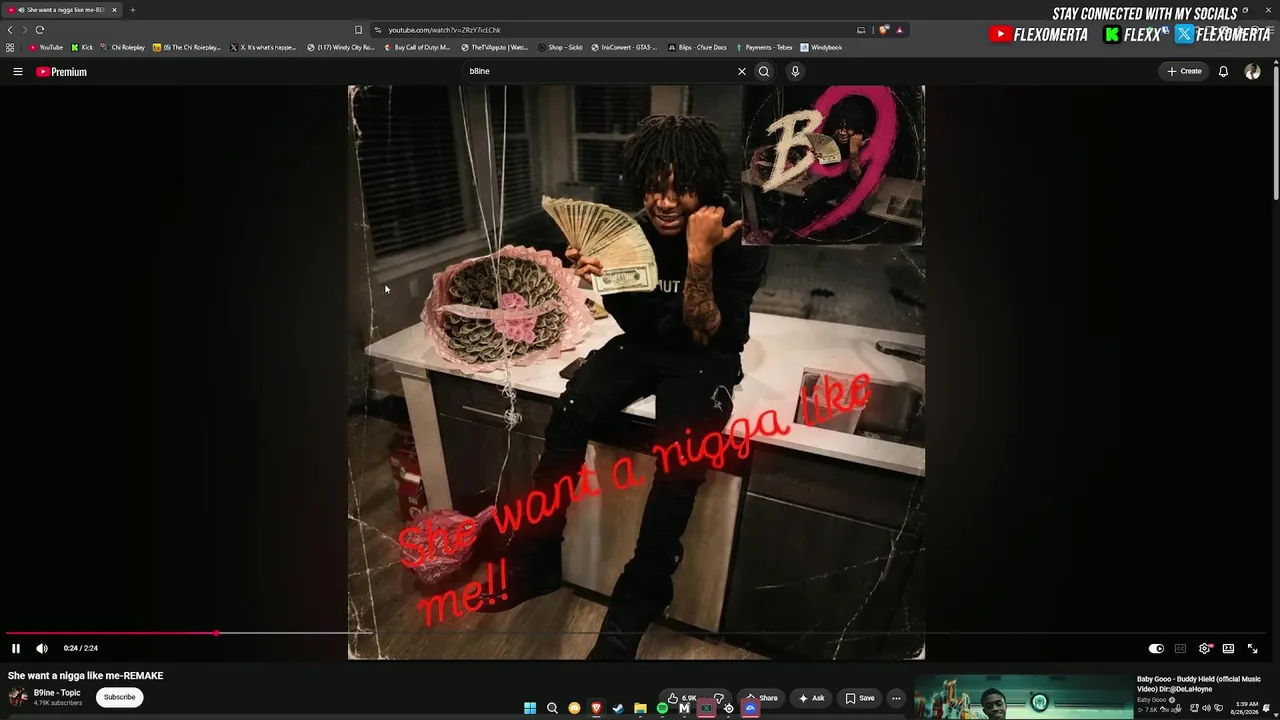The width and height of the screenshot is (1280, 720).
Task: Switch player to theater mode
Action: click(1228, 649)
